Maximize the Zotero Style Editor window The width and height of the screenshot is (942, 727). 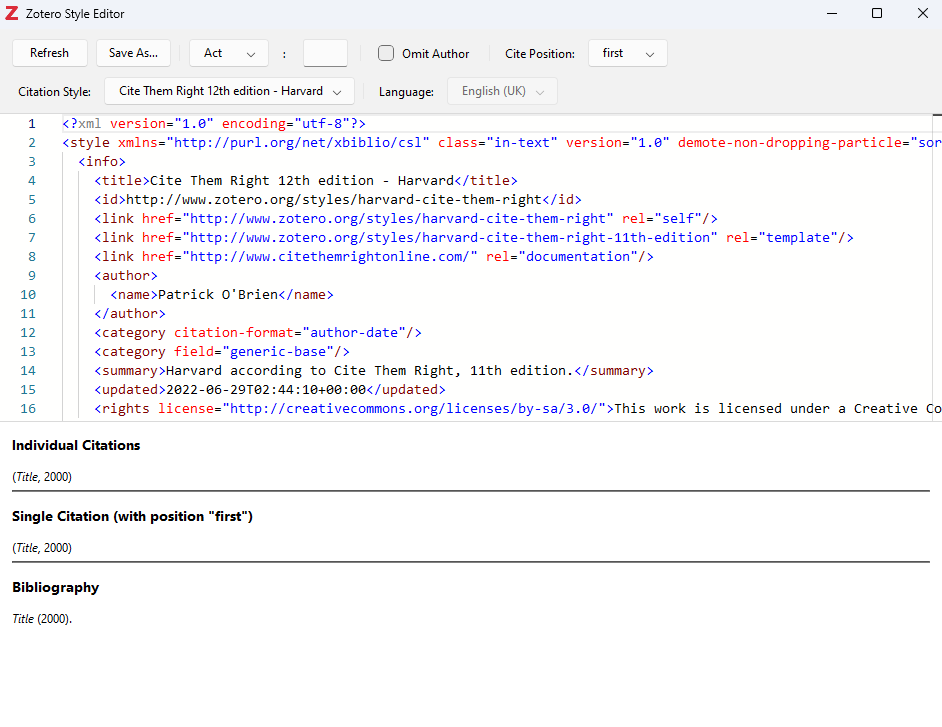[877, 13]
